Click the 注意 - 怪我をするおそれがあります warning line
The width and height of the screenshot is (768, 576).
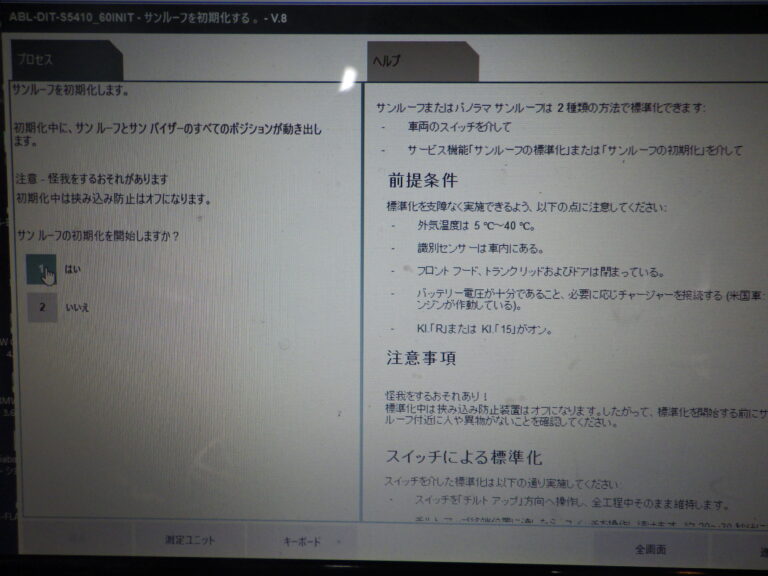pyautogui.click(x=92, y=179)
